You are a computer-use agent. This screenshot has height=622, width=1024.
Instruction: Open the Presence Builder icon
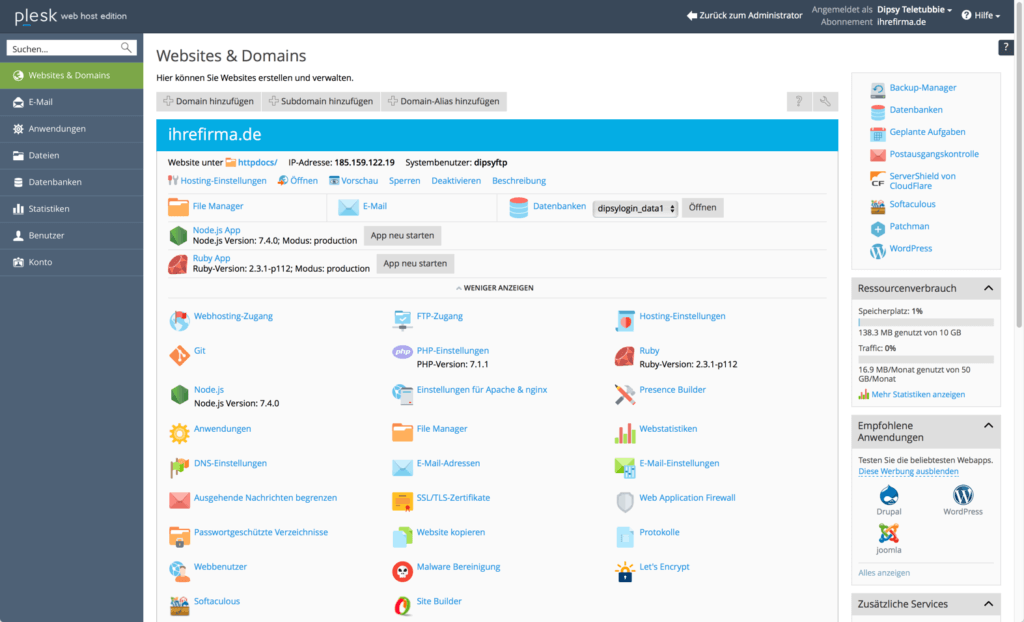624,394
